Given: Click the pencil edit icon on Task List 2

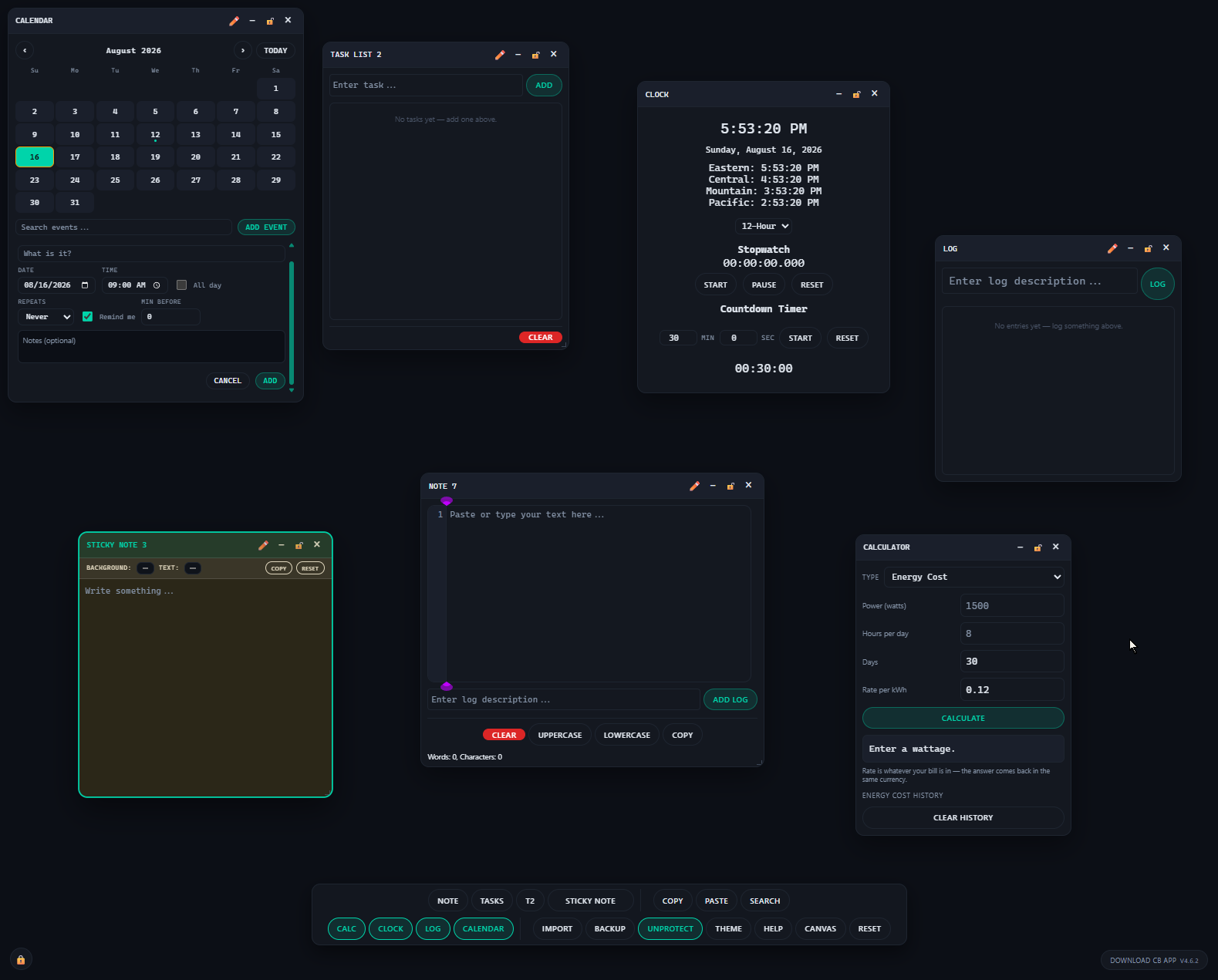Looking at the screenshot, I should [x=500, y=55].
